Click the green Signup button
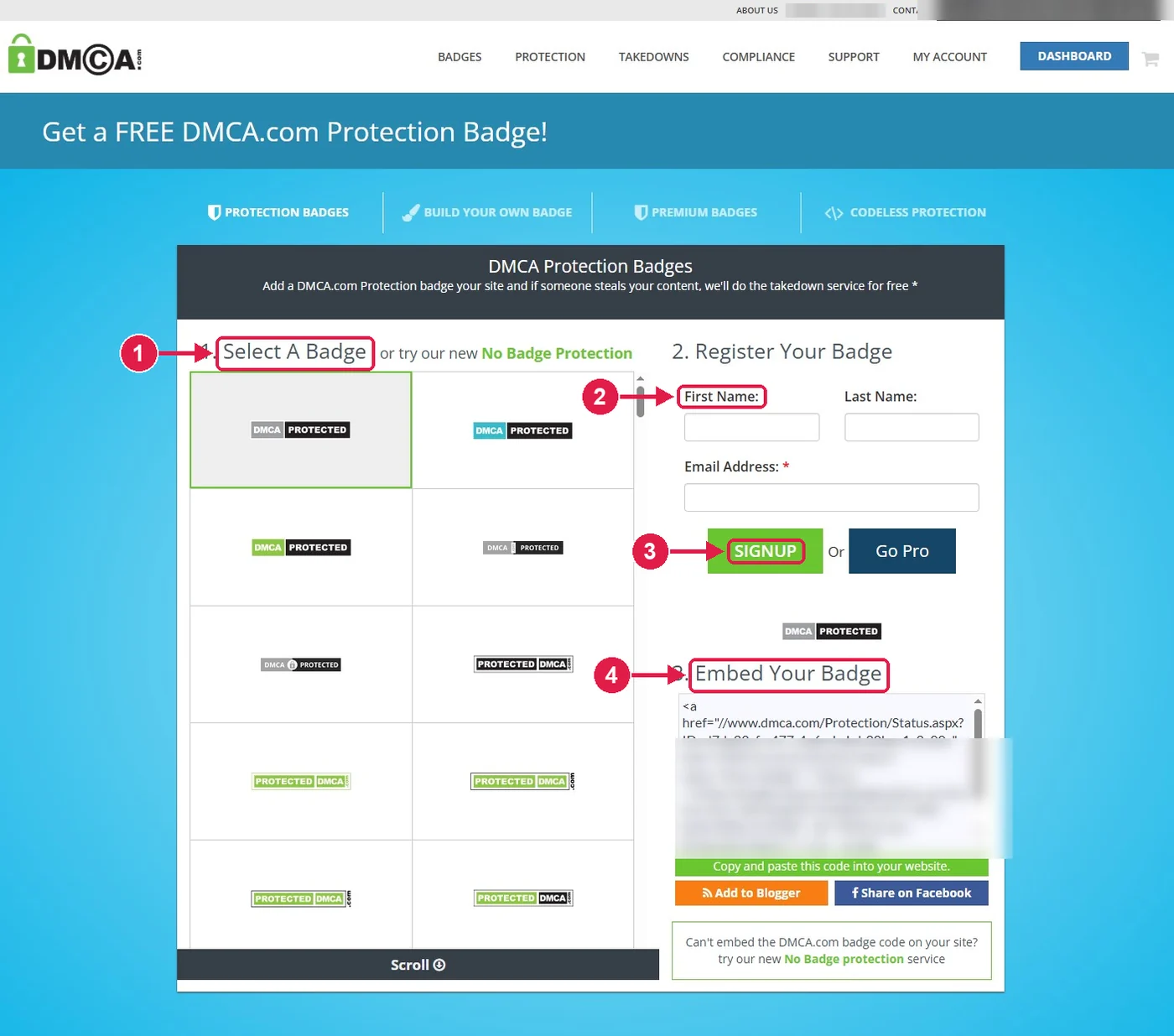Image resolution: width=1174 pixels, height=1036 pixels. pyautogui.click(x=765, y=551)
